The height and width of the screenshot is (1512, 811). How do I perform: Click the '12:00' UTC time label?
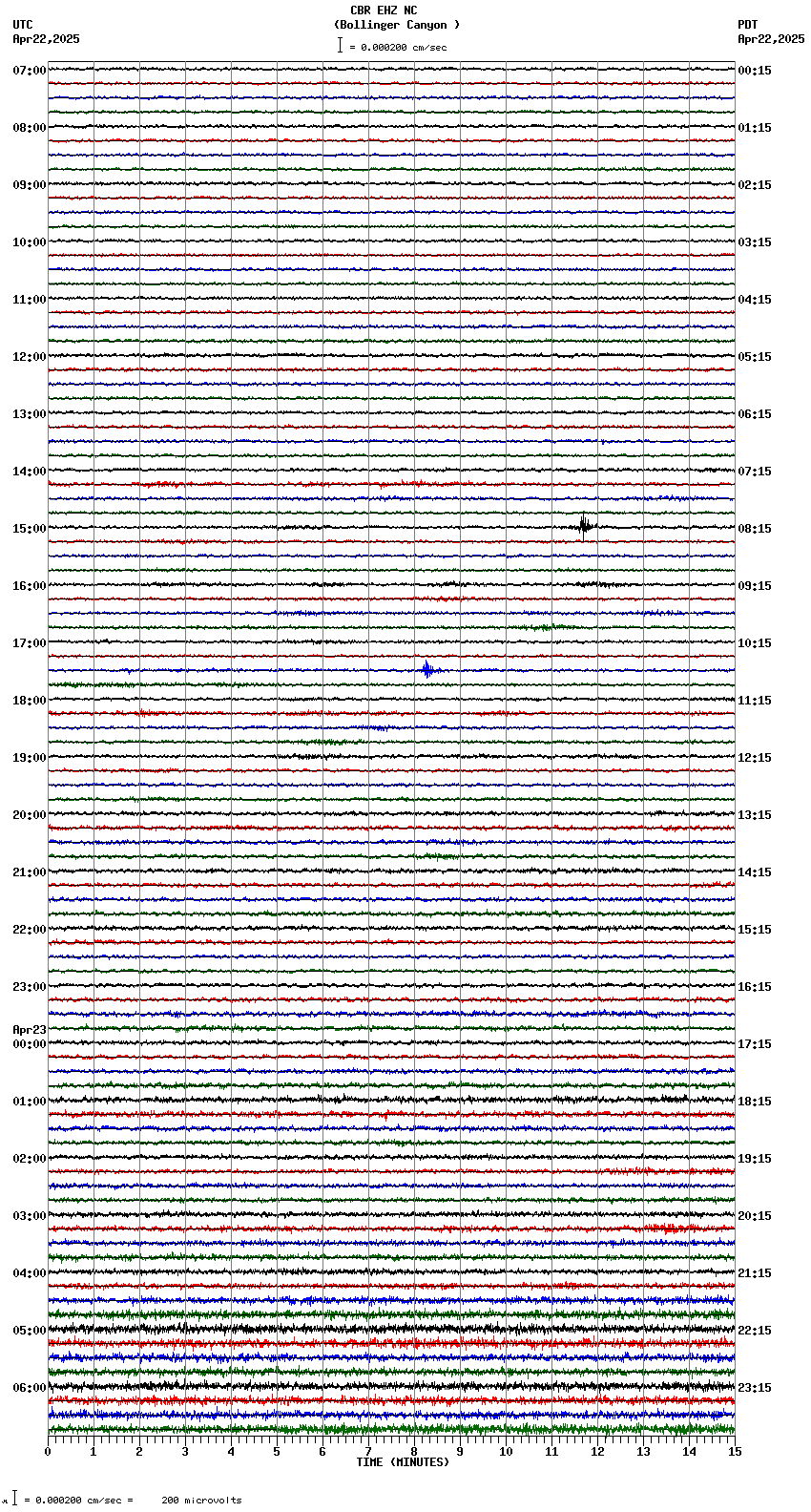pyautogui.click(x=30, y=357)
